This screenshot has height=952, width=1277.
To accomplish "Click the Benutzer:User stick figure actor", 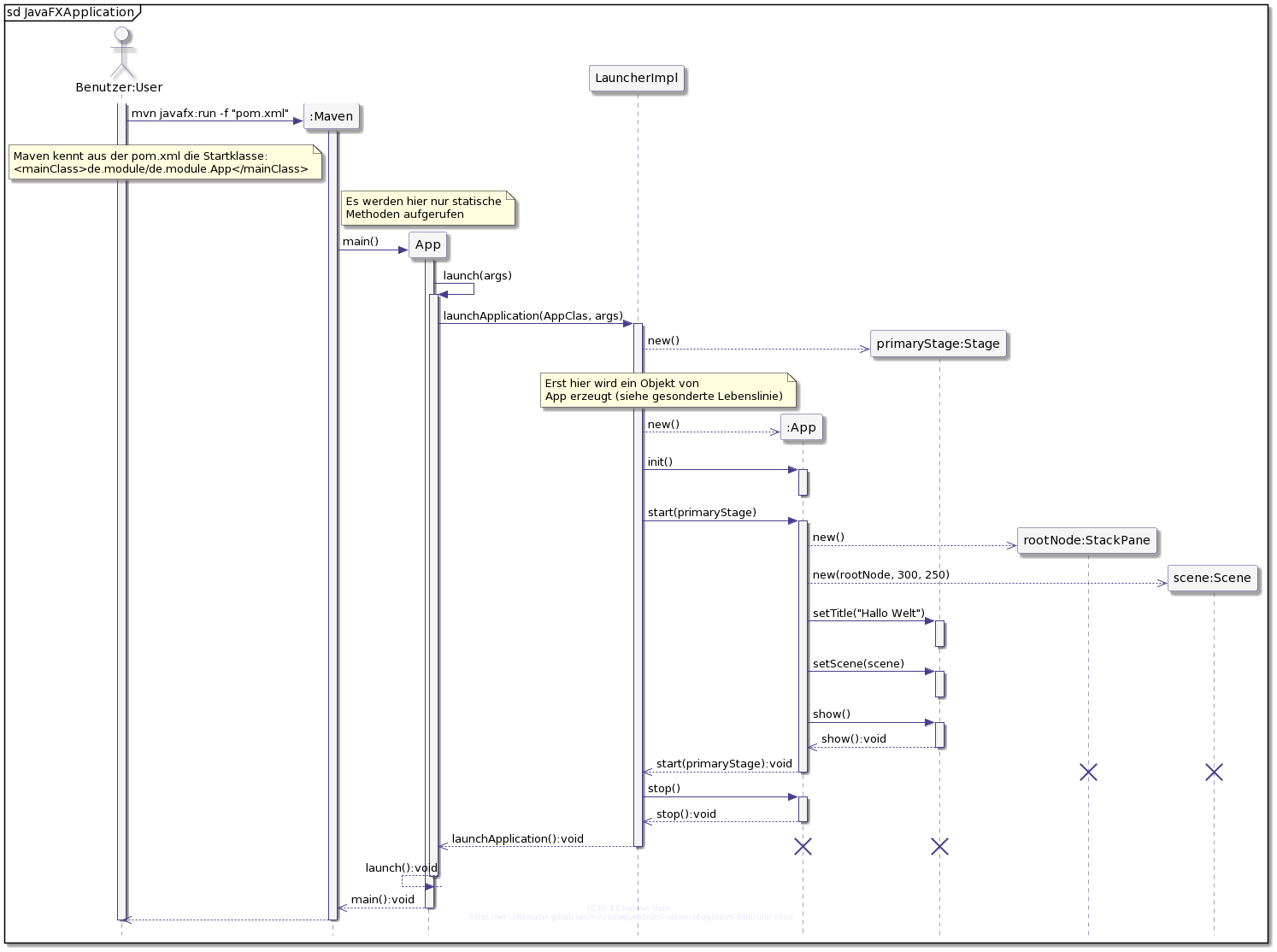I will click(x=123, y=51).
